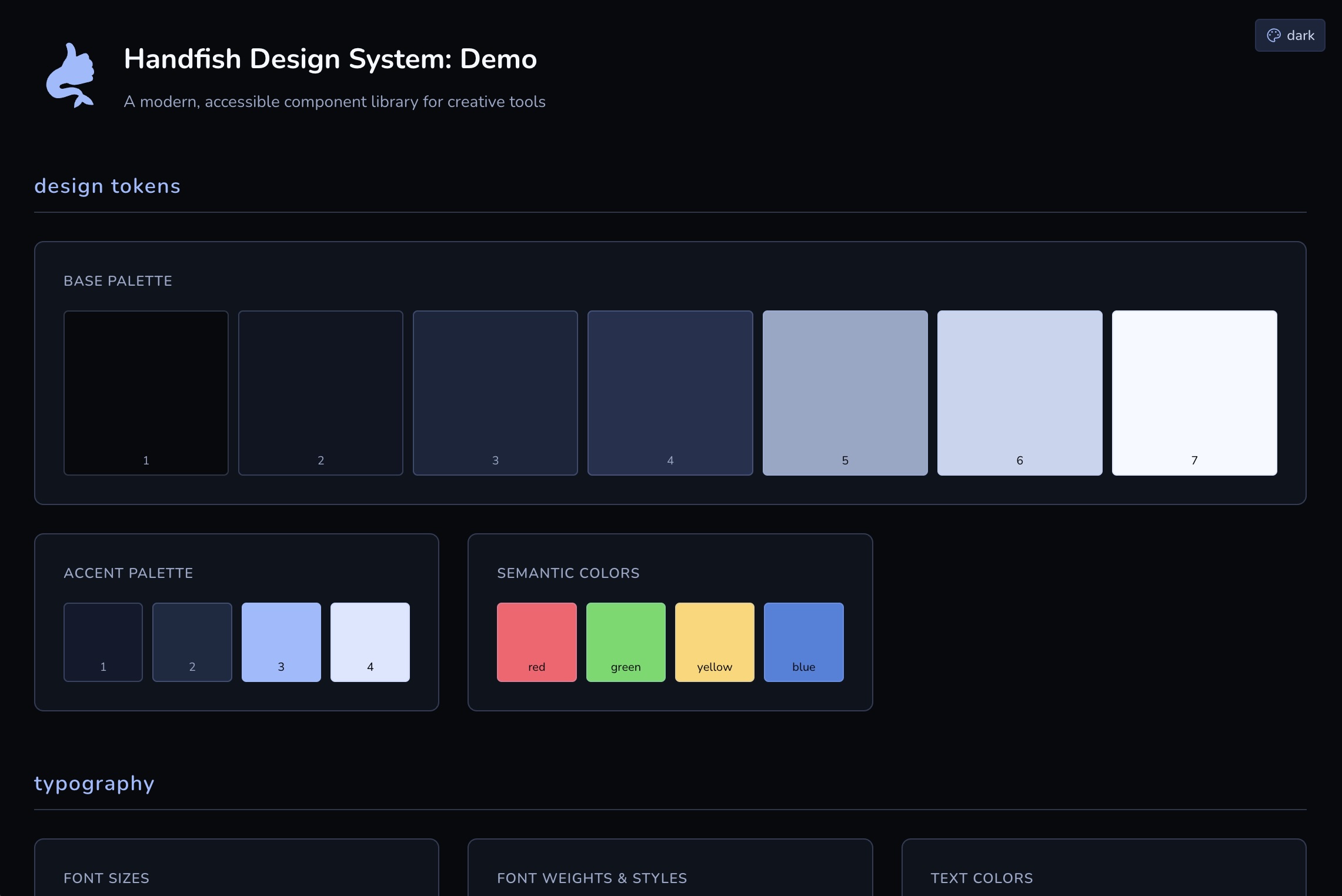Pick accent palette swatch 3
Viewport: 1342px width, 896px height.
point(281,642)
